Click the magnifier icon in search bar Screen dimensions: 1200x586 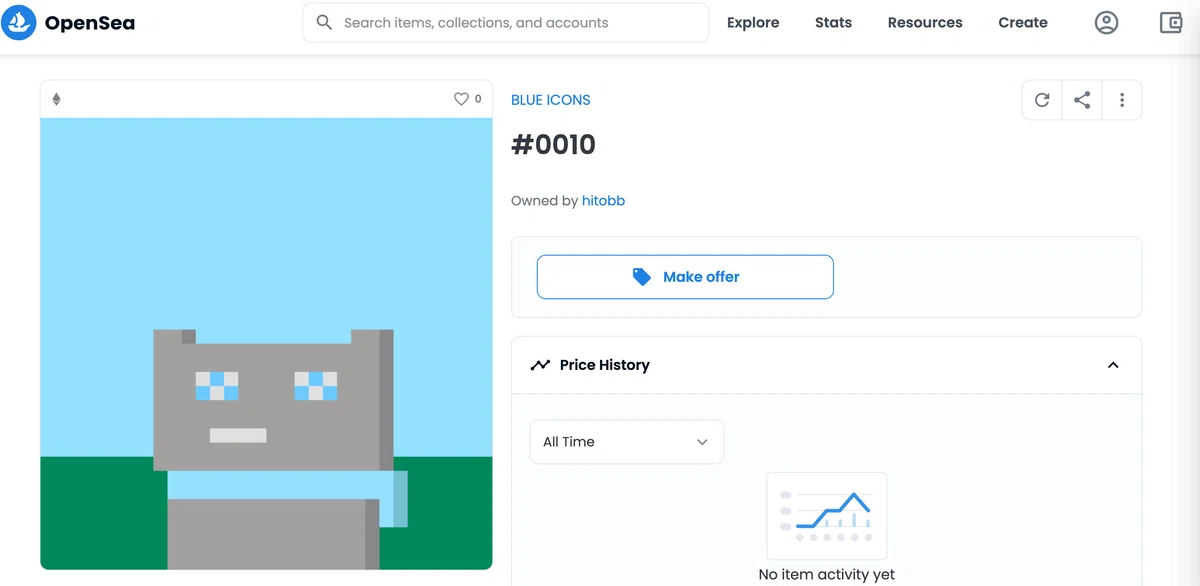pos(324,22)
